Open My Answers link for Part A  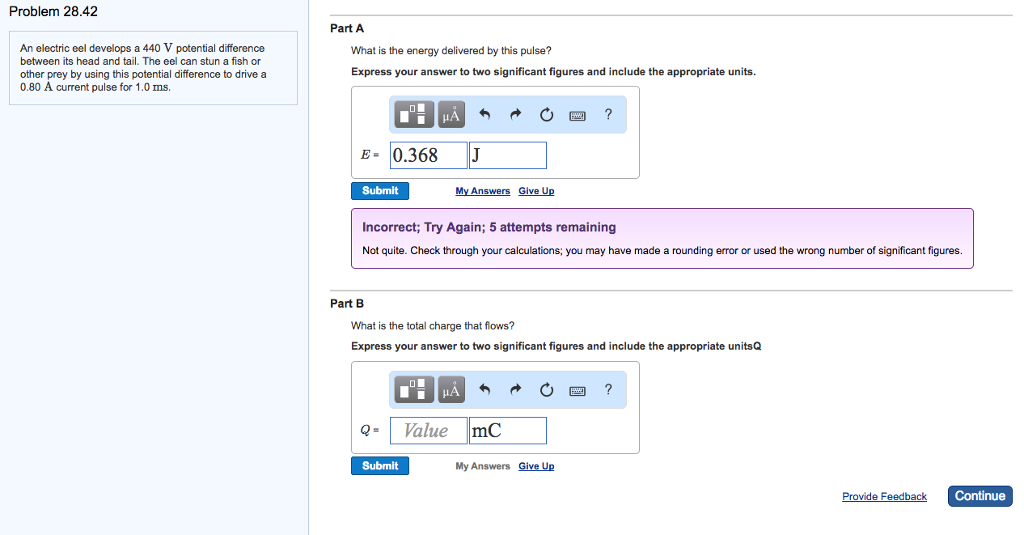coord(482,191)
